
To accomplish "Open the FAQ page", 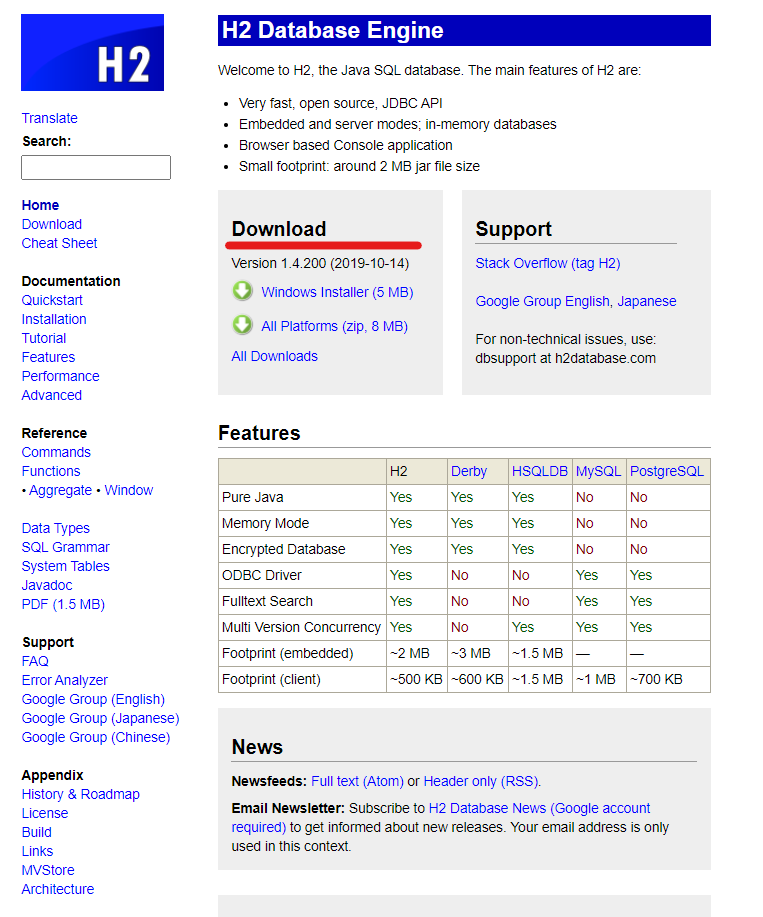I will tap(35, 661).
